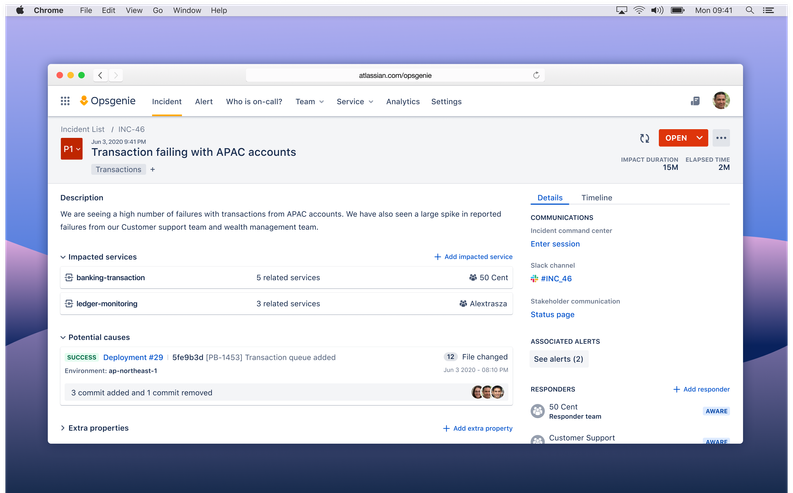Viewport: 793px width, 493px height.
Task: Open the Wi-Fi menu bar icon
Action: click(639, 10)
